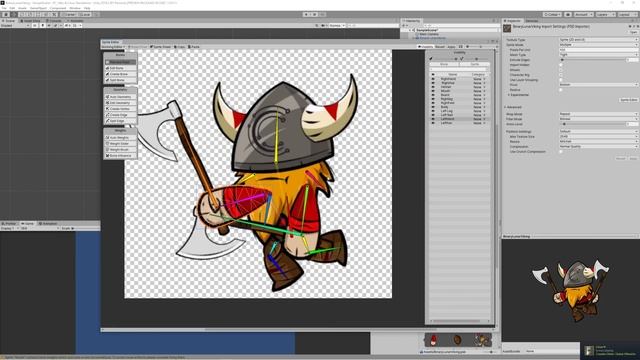Switch to the Game tab

(28, 224)
